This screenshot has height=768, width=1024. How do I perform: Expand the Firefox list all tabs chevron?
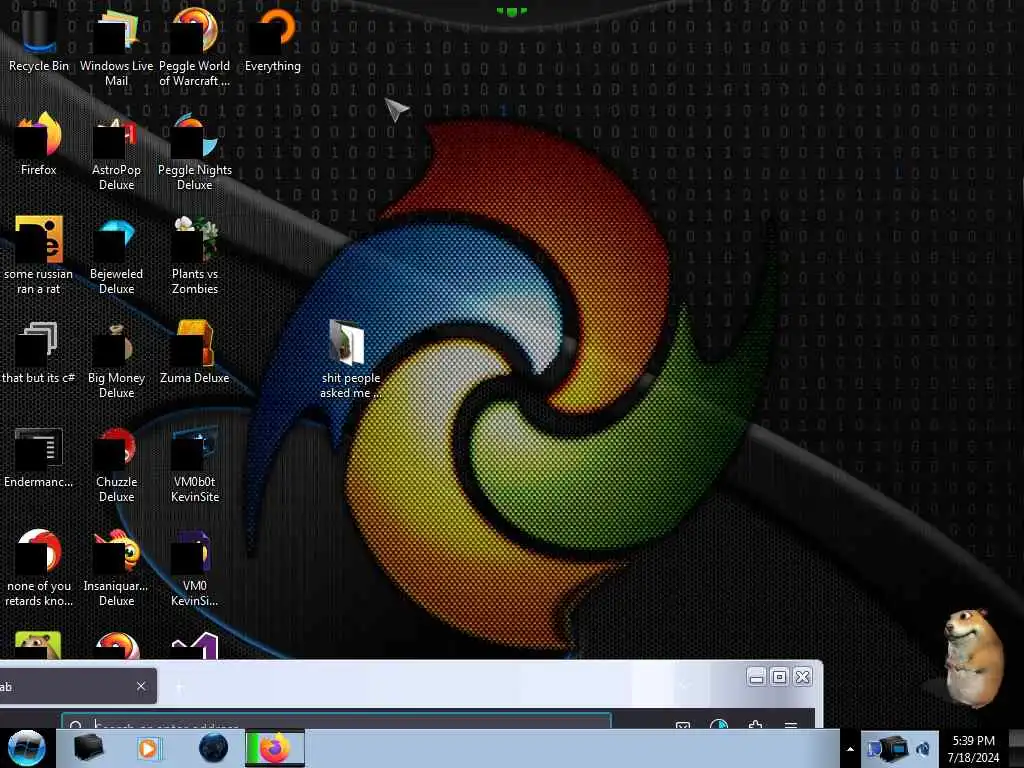(684, 686)
